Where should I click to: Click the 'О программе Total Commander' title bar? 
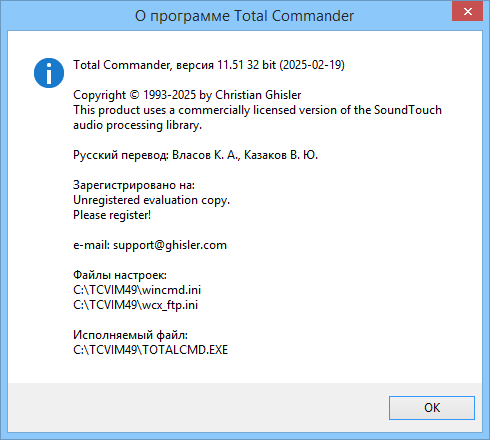(x=244, y=16)
